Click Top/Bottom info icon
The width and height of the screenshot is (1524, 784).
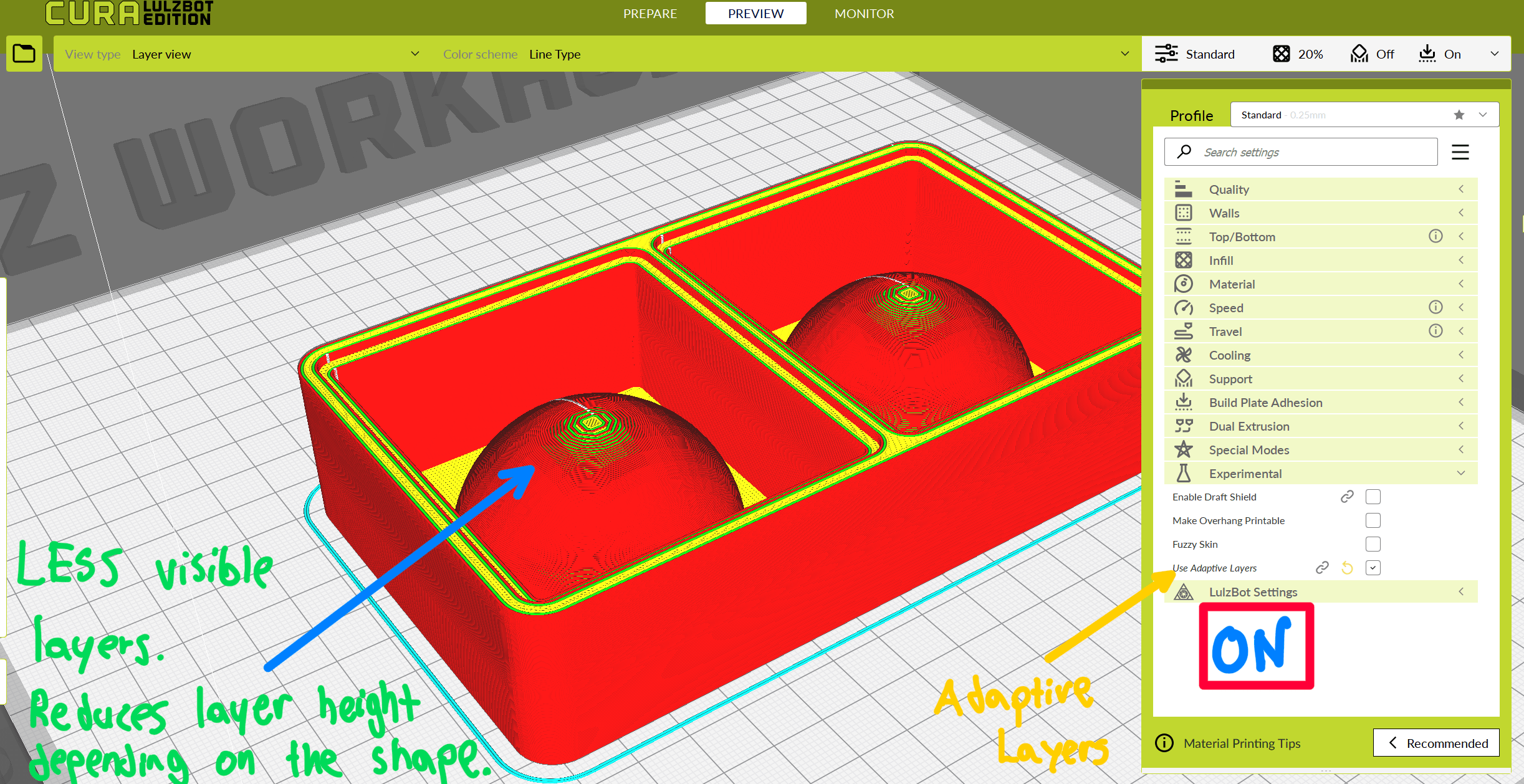coord(1435,236)
